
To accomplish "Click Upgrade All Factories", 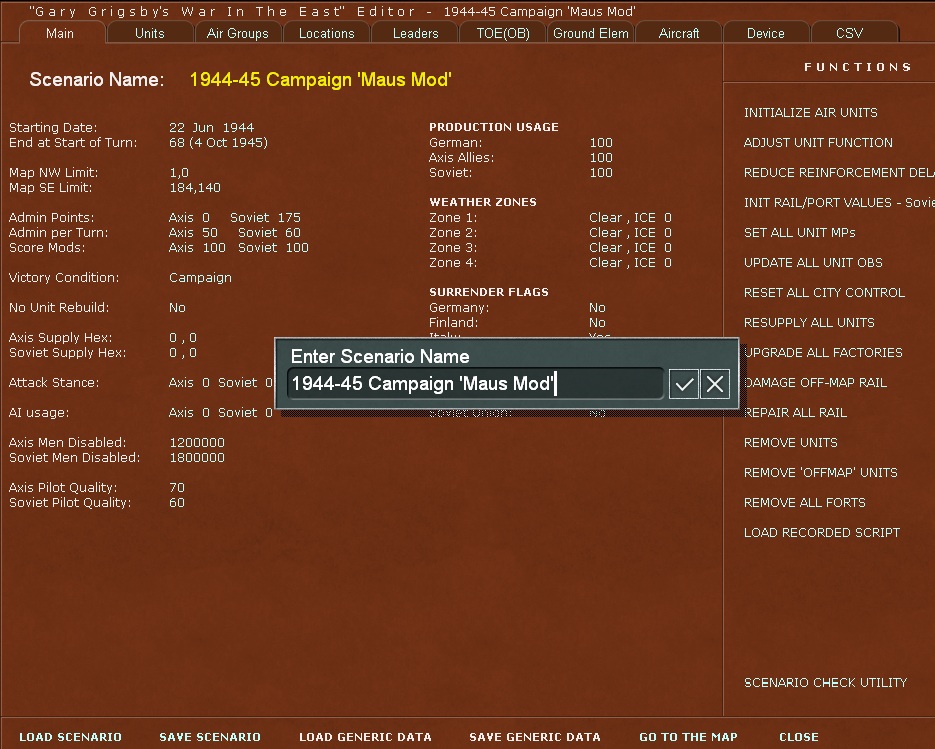I will (823, 352).
